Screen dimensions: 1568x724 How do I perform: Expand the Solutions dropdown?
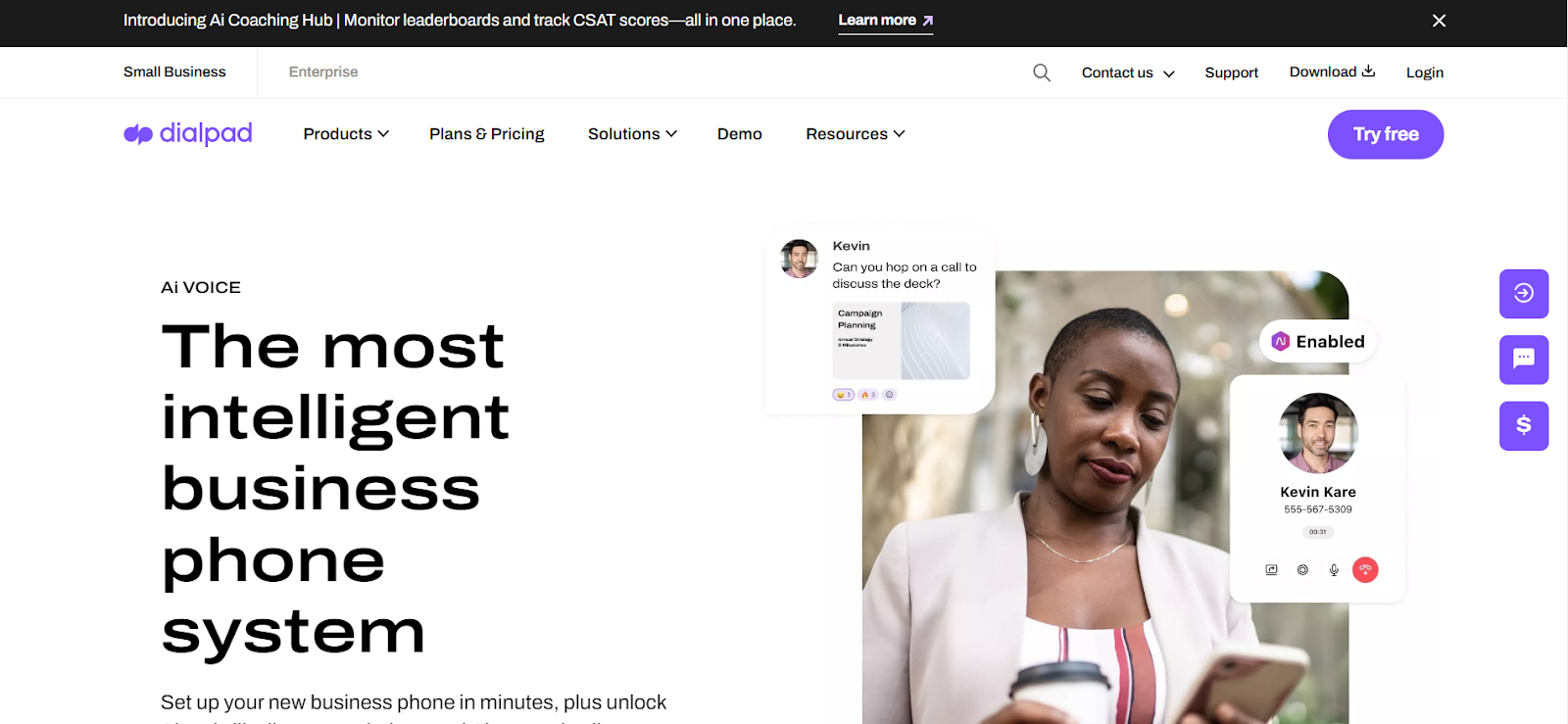[x=632, y=134]
